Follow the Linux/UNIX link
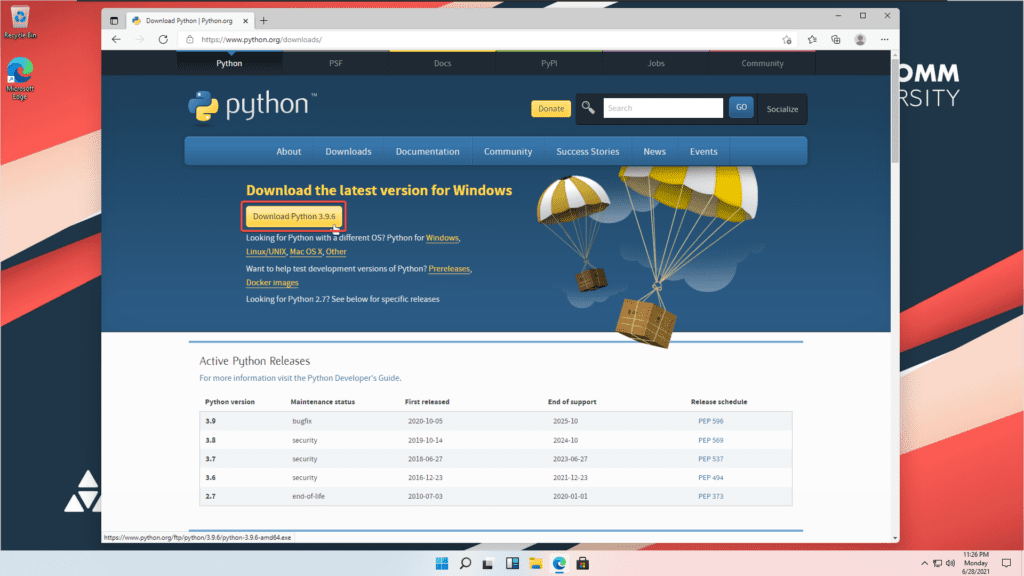Viewport: 1024px width, 576px height. (x=266, y=251)
